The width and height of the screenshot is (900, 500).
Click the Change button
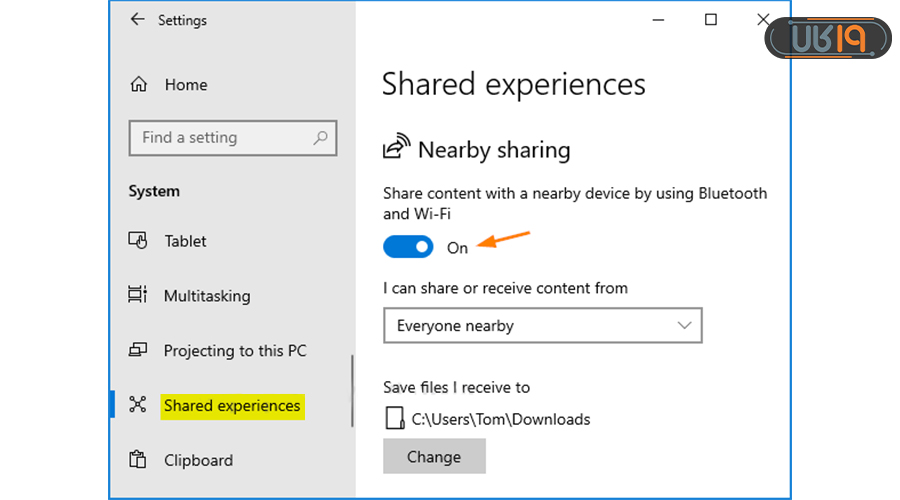[434, 457]
